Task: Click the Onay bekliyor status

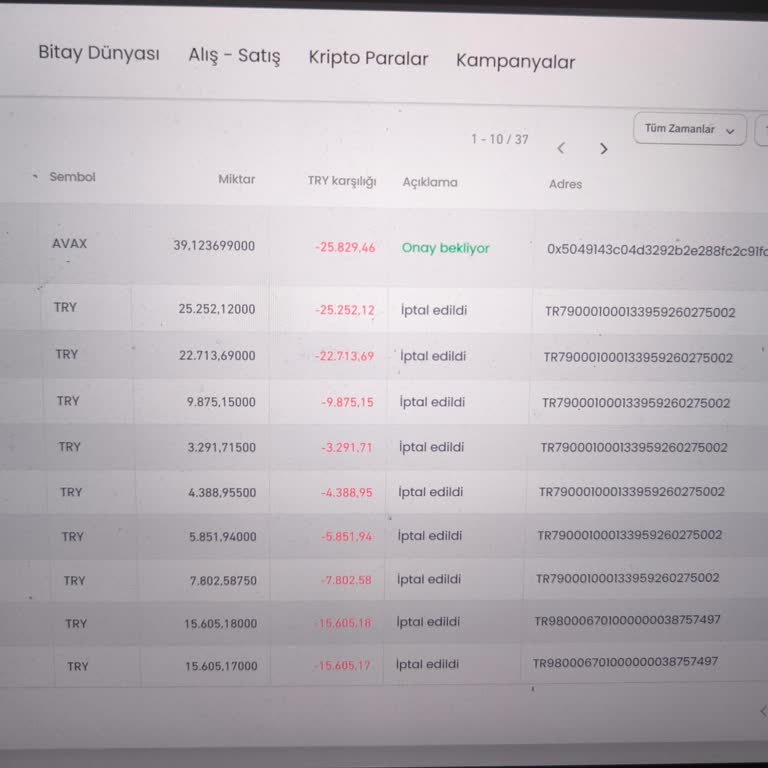Action: [x=445, y=248]
